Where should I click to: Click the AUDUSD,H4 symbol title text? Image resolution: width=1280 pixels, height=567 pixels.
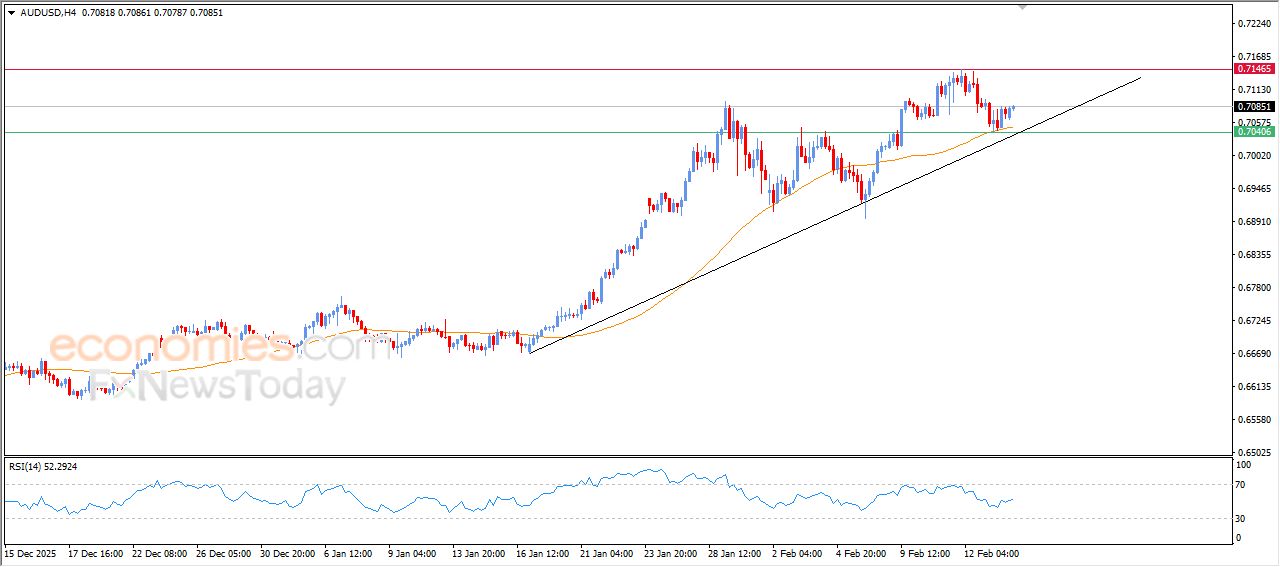coord(48,13)
